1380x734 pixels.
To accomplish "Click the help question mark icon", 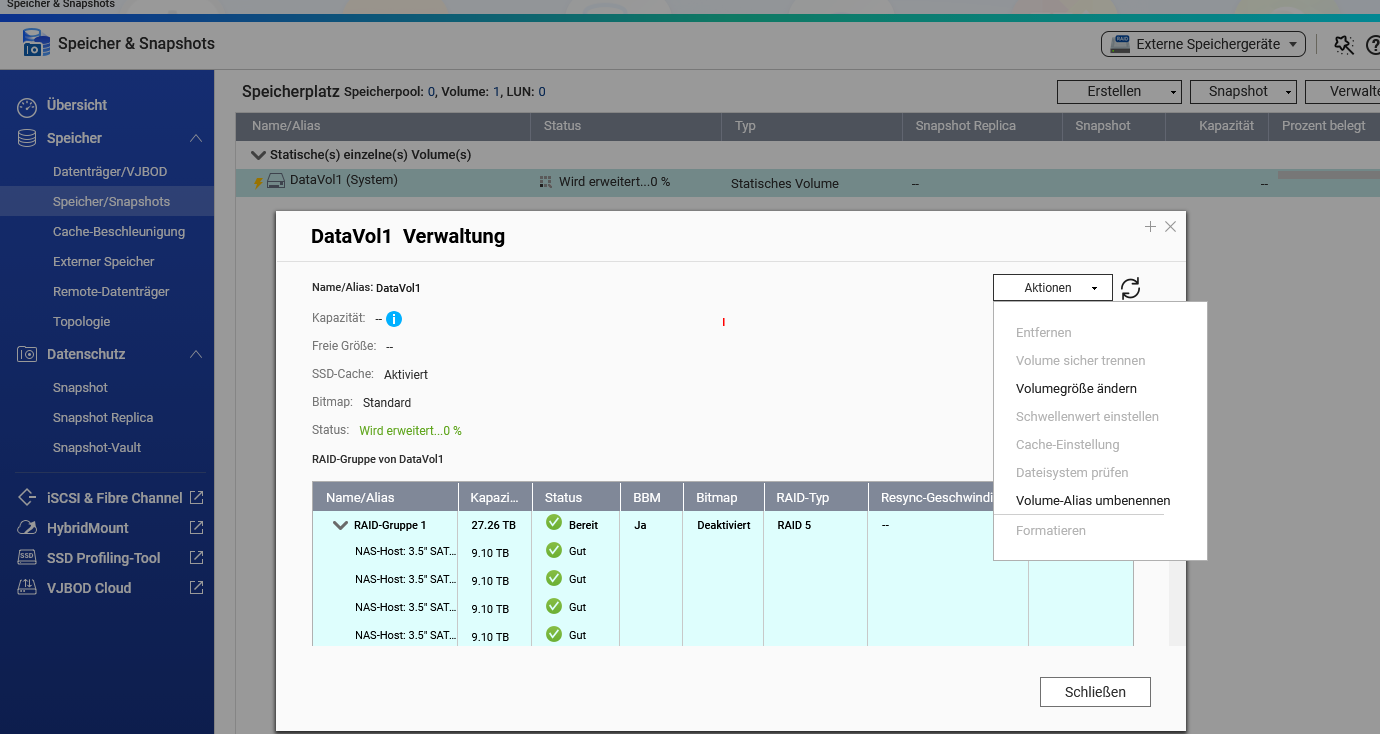I will point(1372,45).
